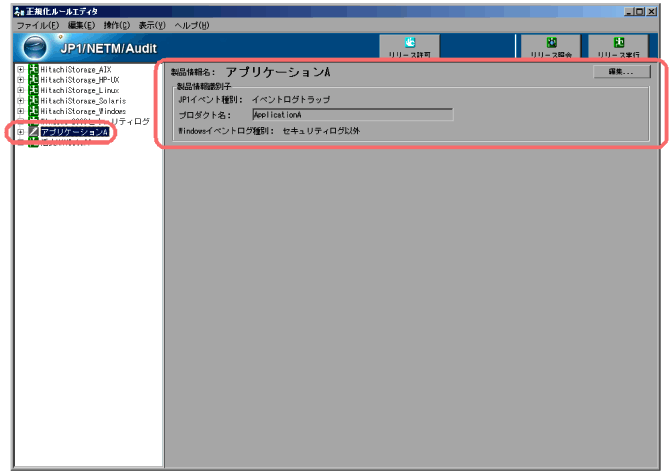The height and width of the screenshot is (474, 671).
Task: Click the pencil icon next to アプリケーションA
Action: (33, 132)
